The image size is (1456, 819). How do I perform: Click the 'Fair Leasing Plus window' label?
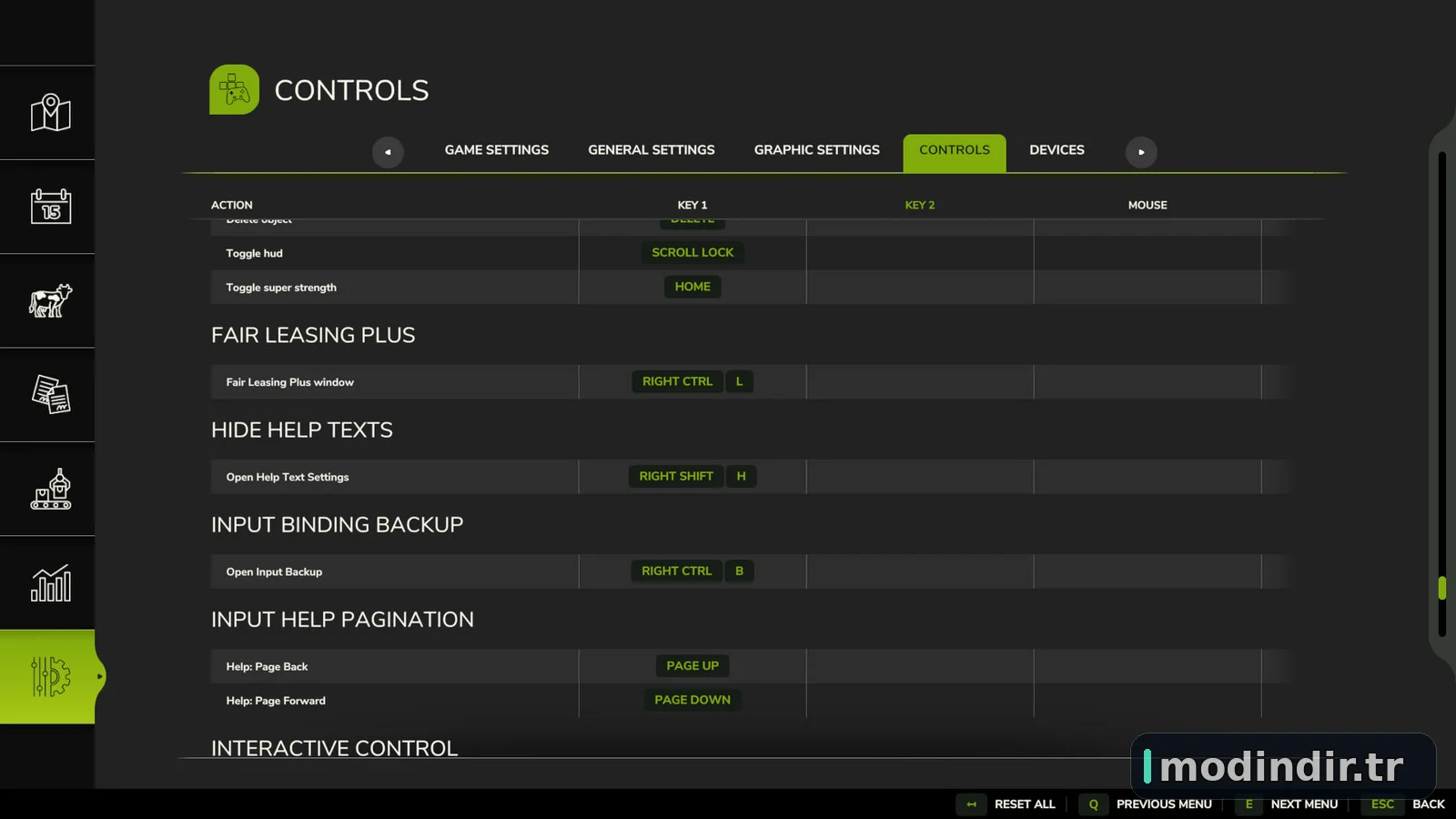pos(289,382)
